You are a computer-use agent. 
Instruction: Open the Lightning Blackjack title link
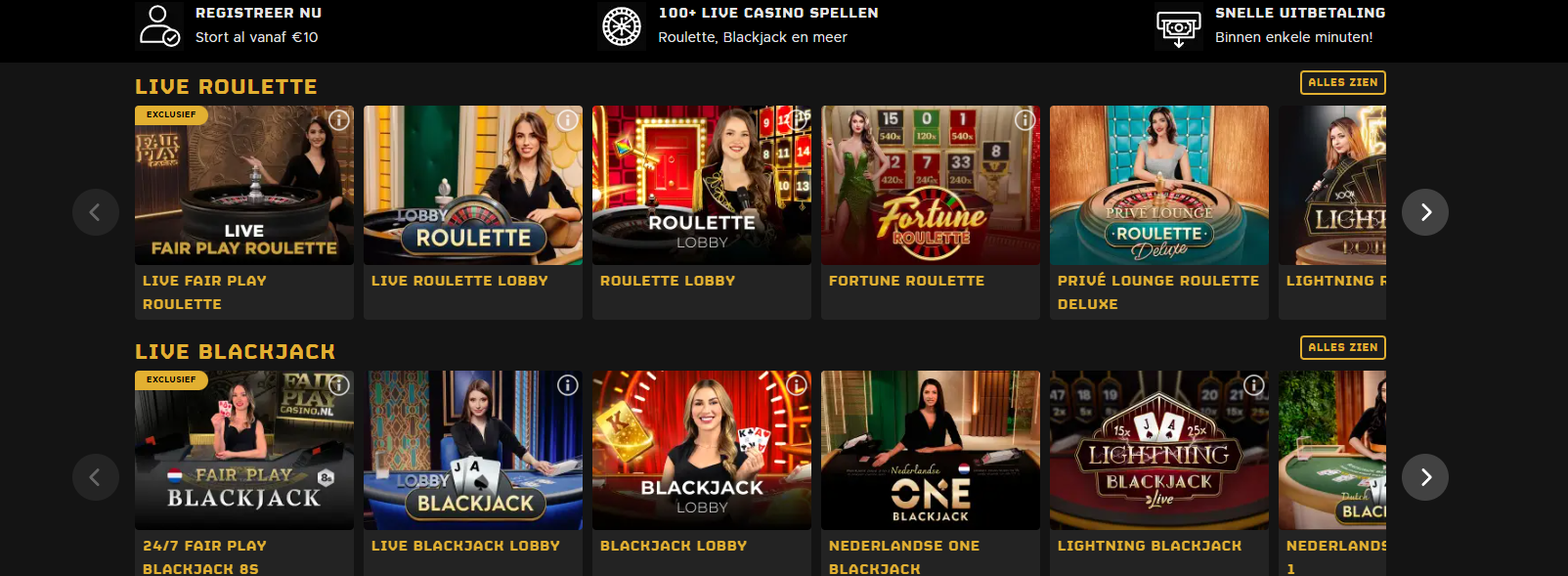tap(1150, 546)
